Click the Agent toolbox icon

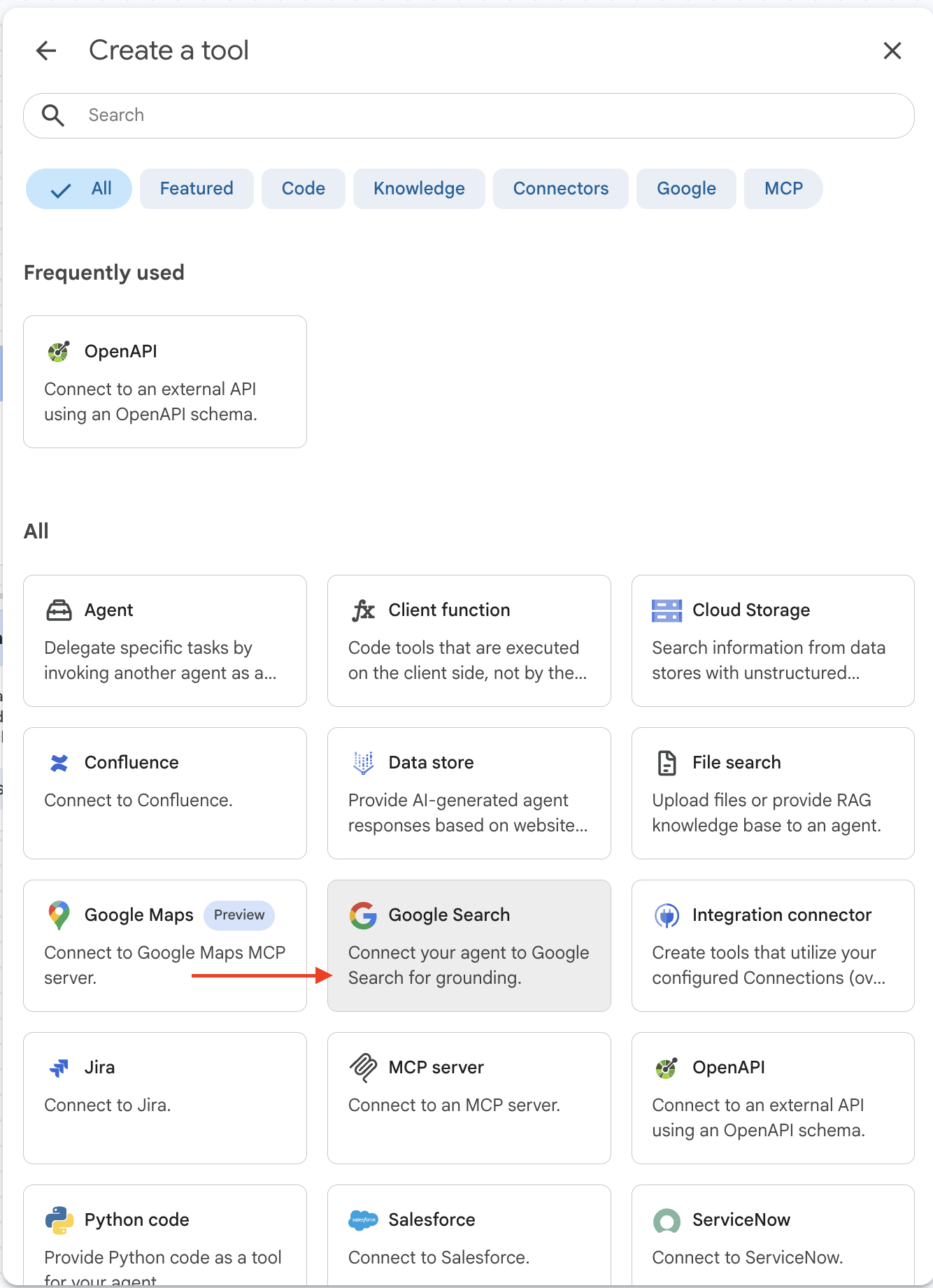click(59, 610)
